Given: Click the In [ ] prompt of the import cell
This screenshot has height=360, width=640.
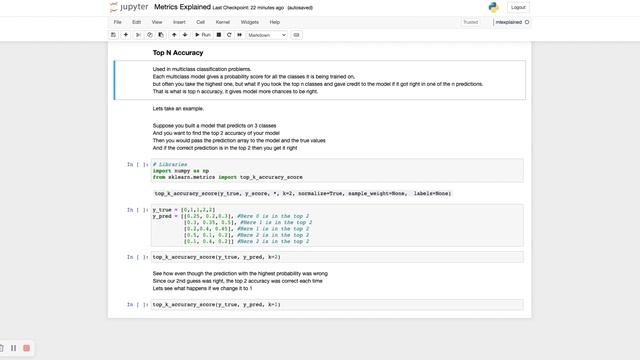Looking at the screenshot, I should click(137, 164).
